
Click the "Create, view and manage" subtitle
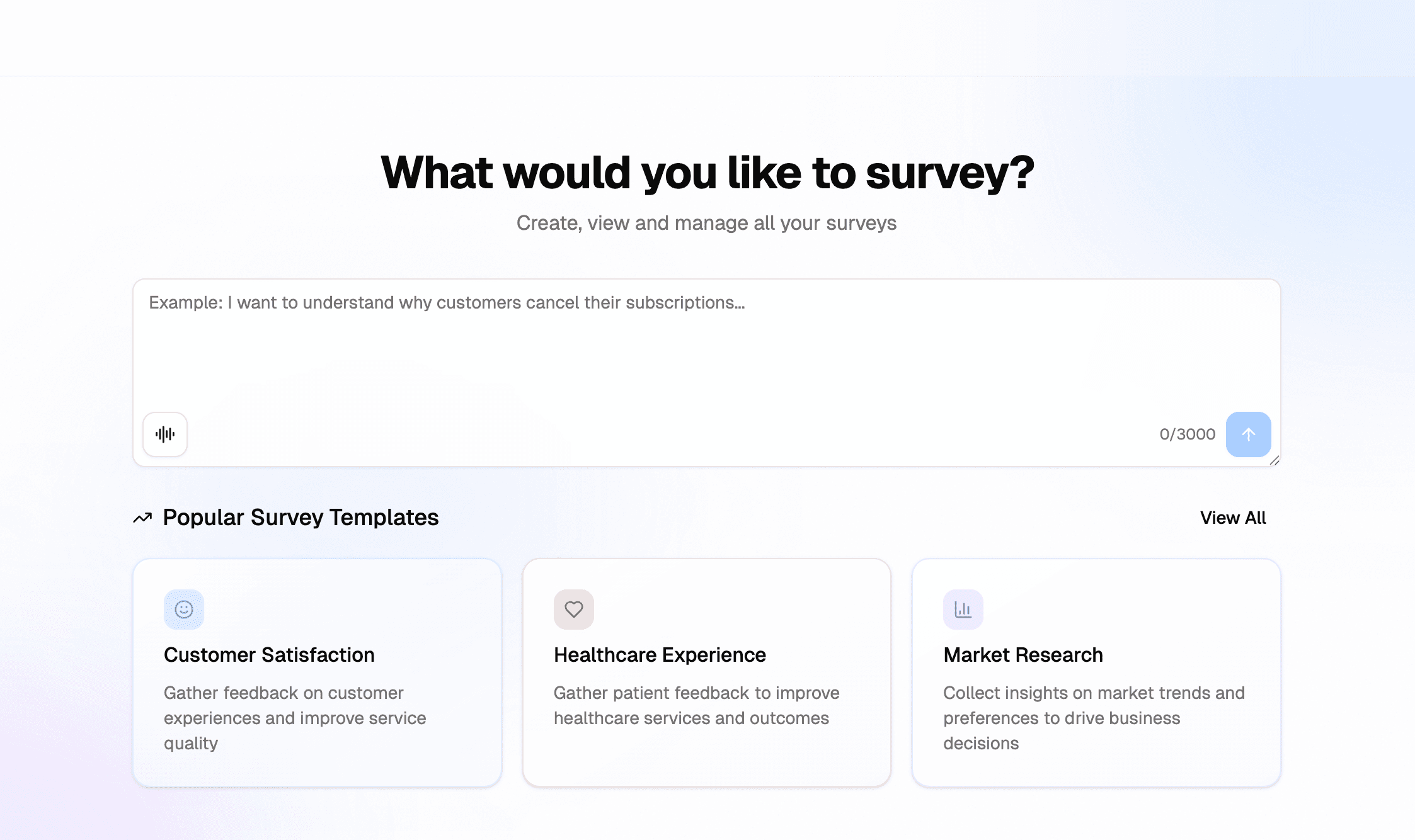click(x=706, y=223)
